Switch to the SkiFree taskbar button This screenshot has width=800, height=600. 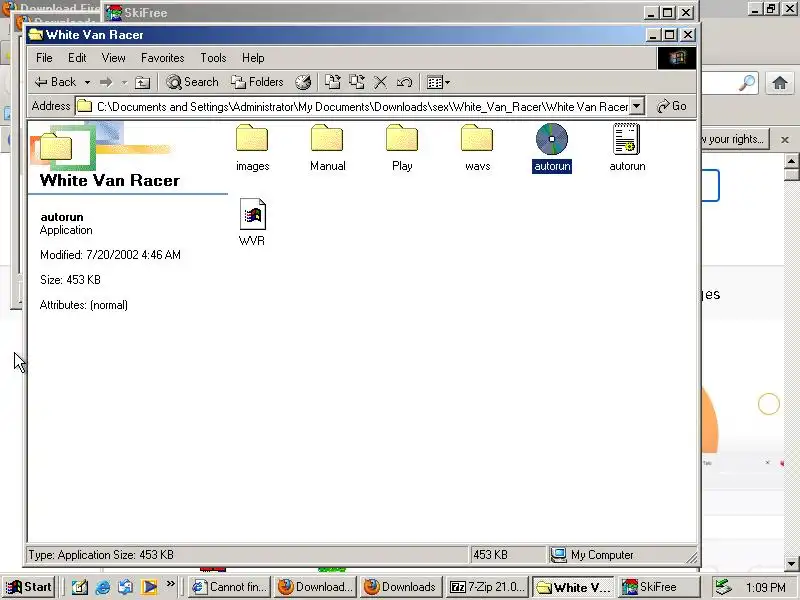tap(658, 587)
